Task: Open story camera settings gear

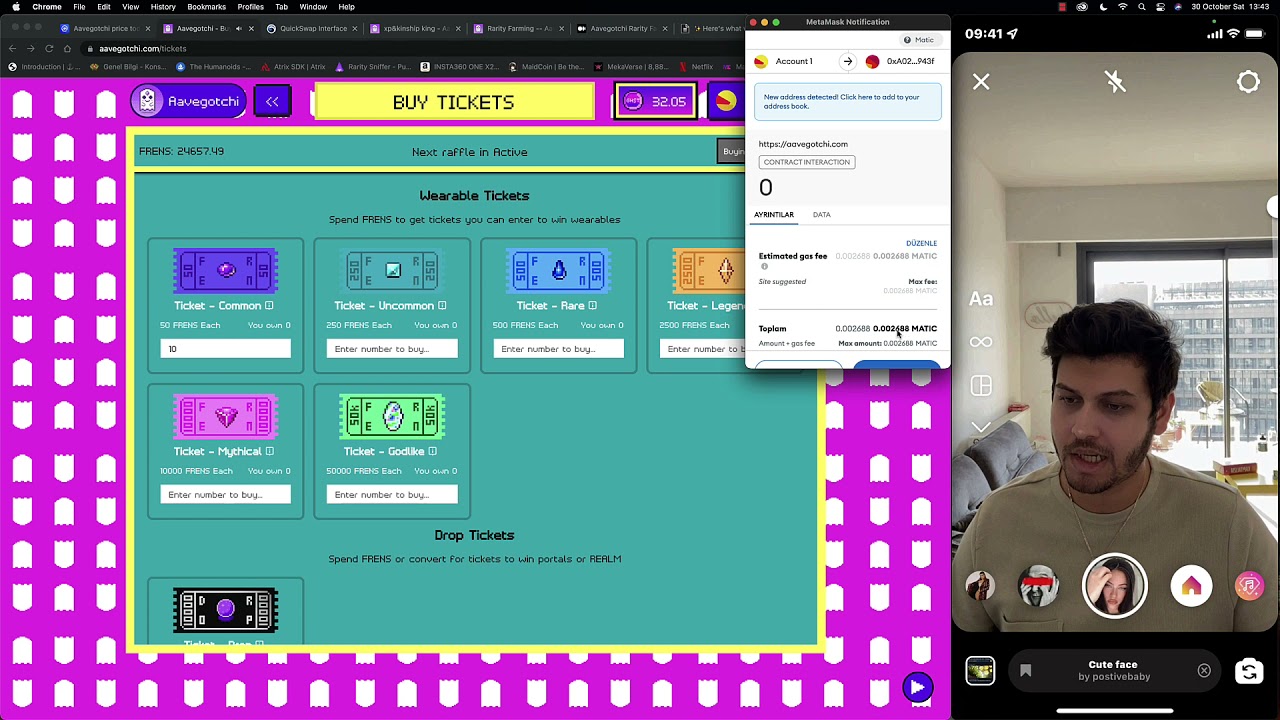Action: pyautogui.click(x=1249, y=82)
